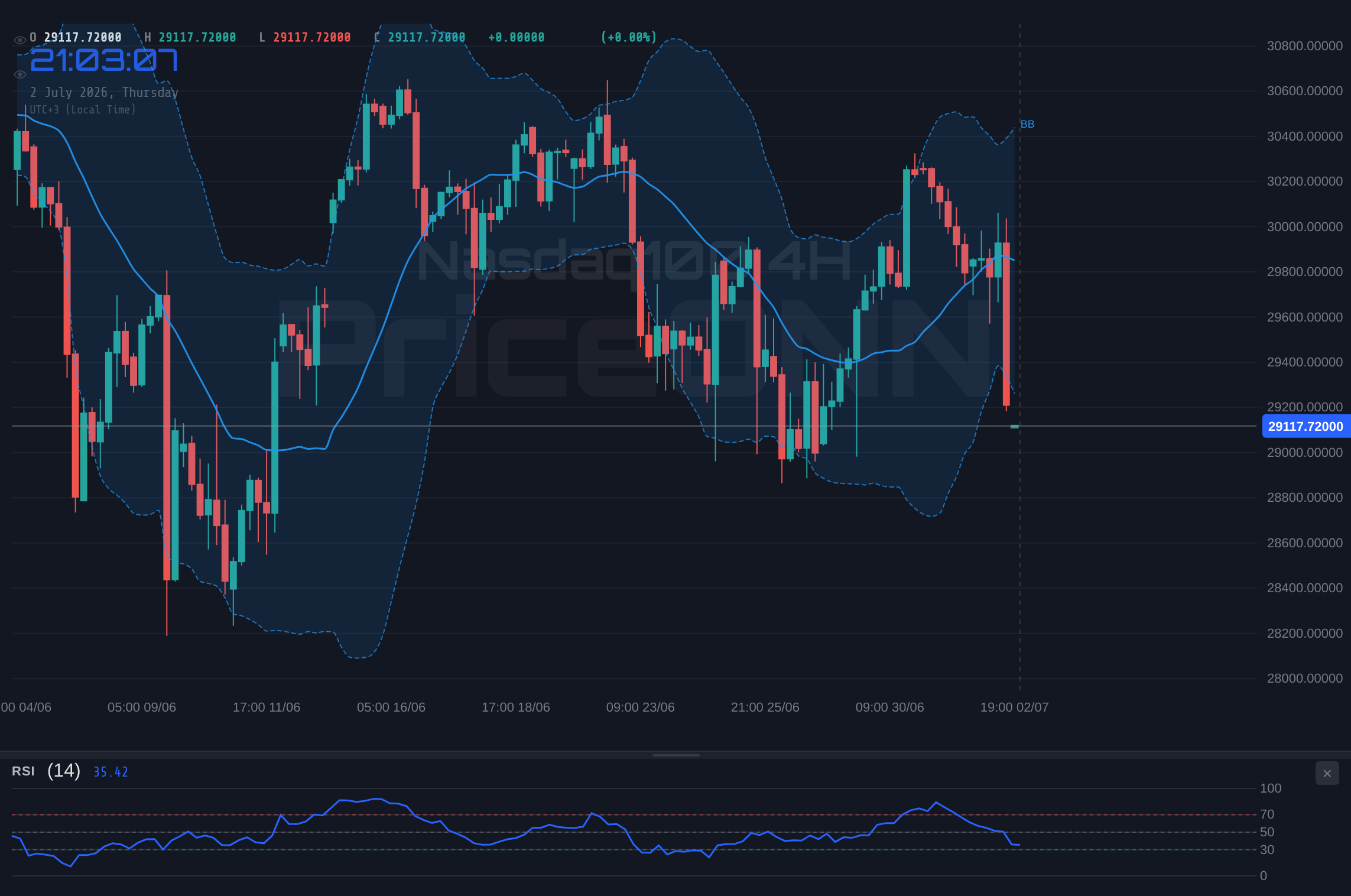The width and height of the screenshot is (1351, 896).
Task: Click the 28400.00000 price axis label
Action: [1304, 588]
